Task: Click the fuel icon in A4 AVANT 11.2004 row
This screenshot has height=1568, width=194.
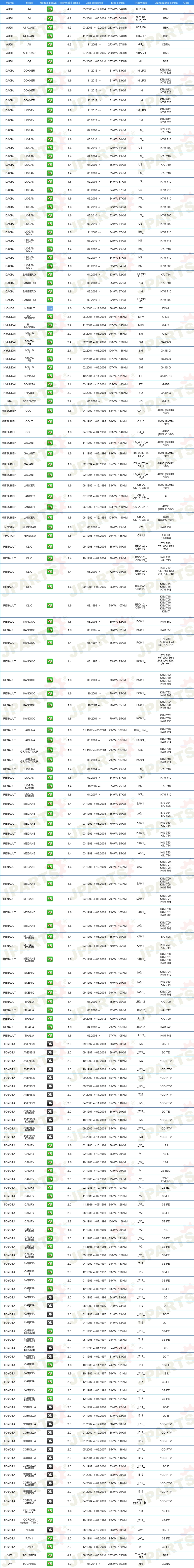Action: point(50,36)
